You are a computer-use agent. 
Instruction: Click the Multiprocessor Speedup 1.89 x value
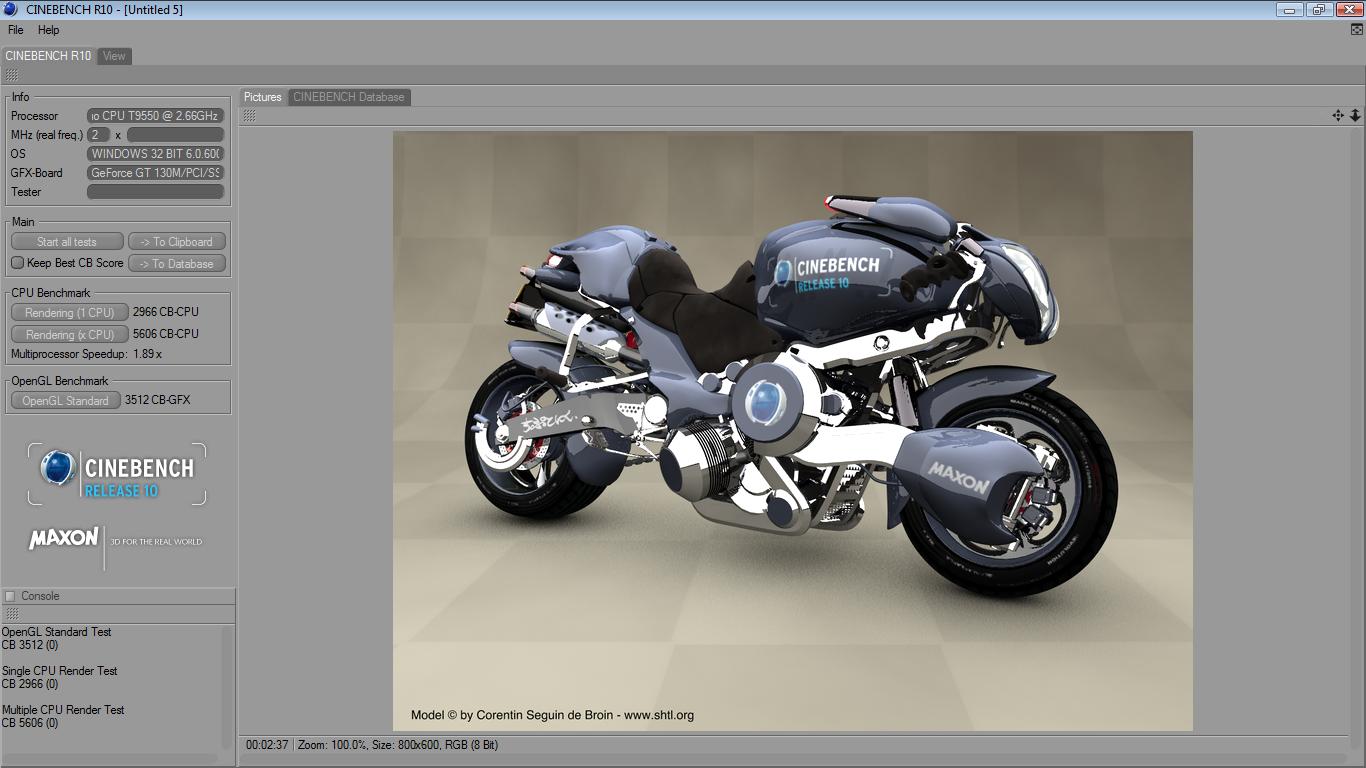point(147,354)
